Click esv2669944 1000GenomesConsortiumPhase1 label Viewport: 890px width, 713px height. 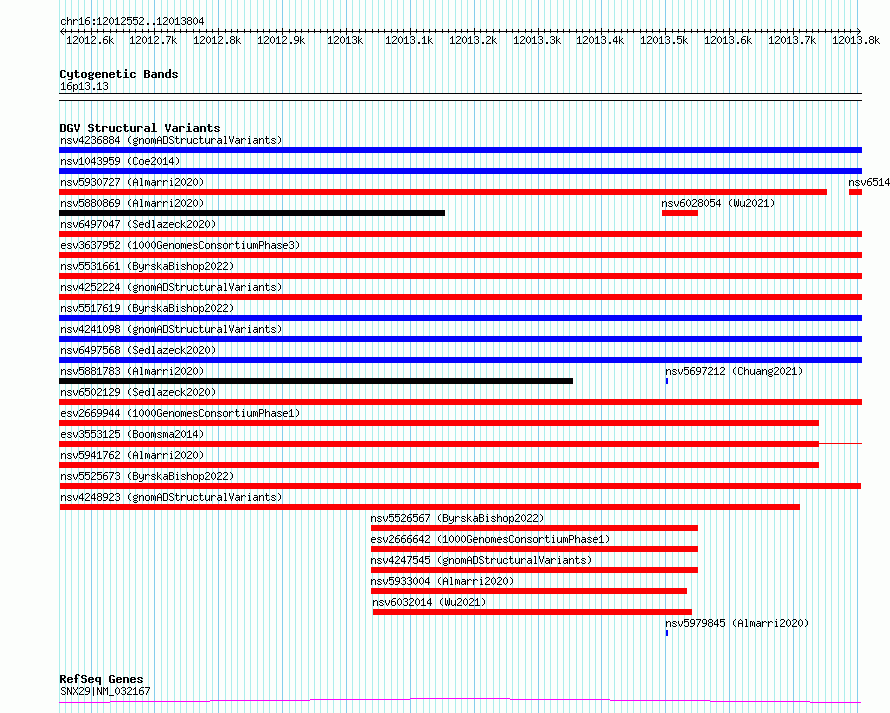point(180,413)
